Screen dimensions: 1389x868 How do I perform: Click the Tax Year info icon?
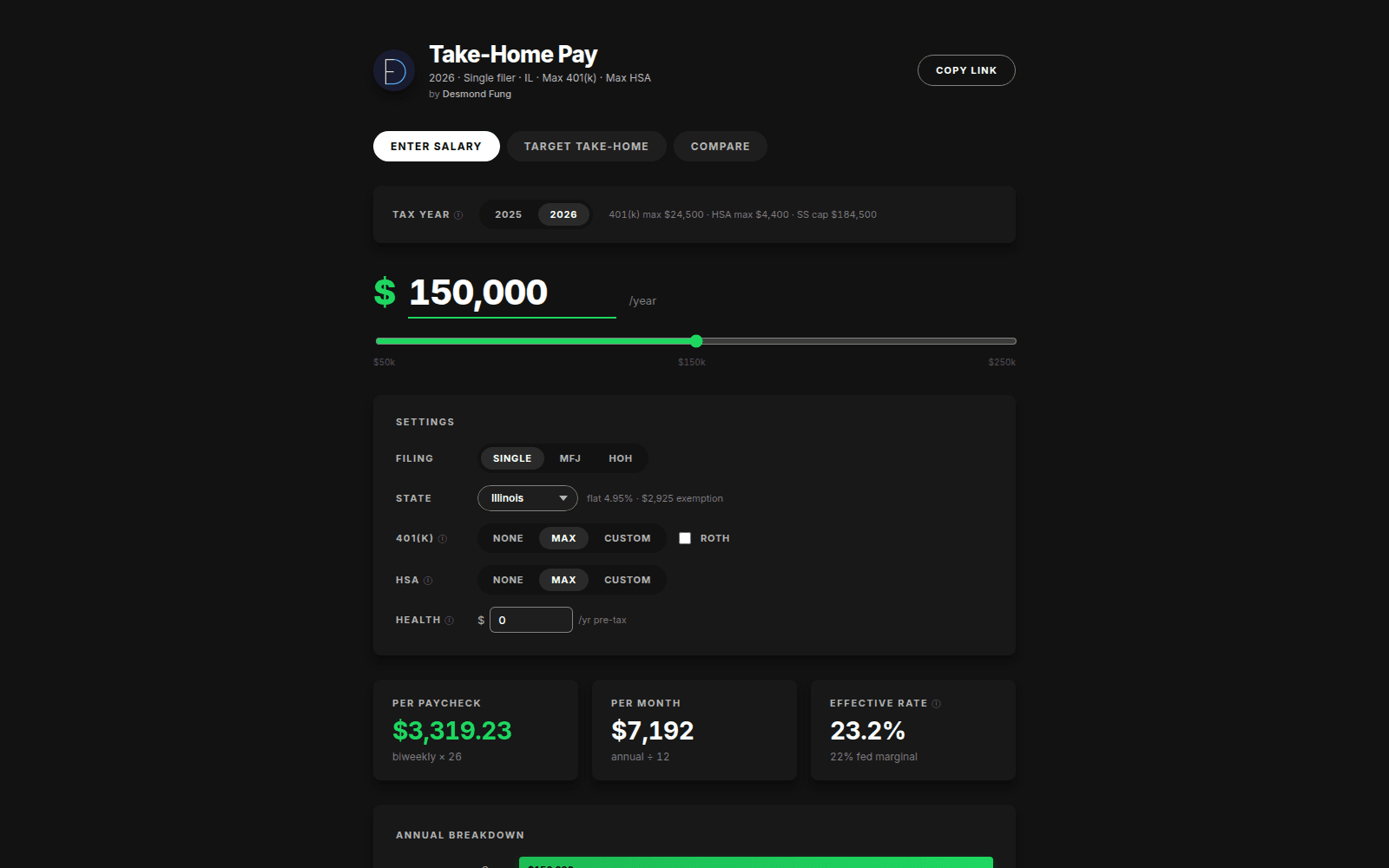458,214
